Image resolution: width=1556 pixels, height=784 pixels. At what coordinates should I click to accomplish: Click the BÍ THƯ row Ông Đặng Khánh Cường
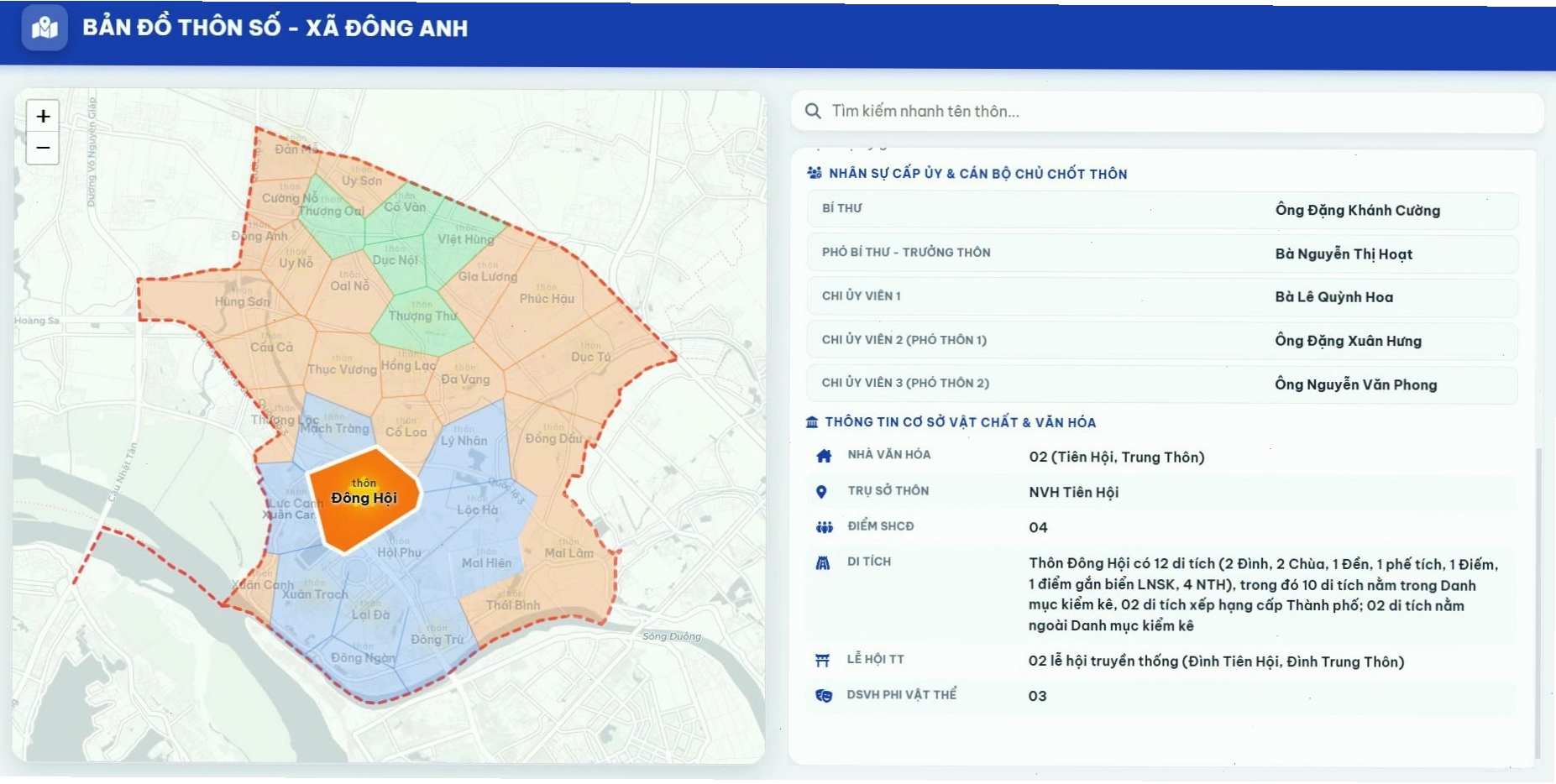coord(1162,210)
